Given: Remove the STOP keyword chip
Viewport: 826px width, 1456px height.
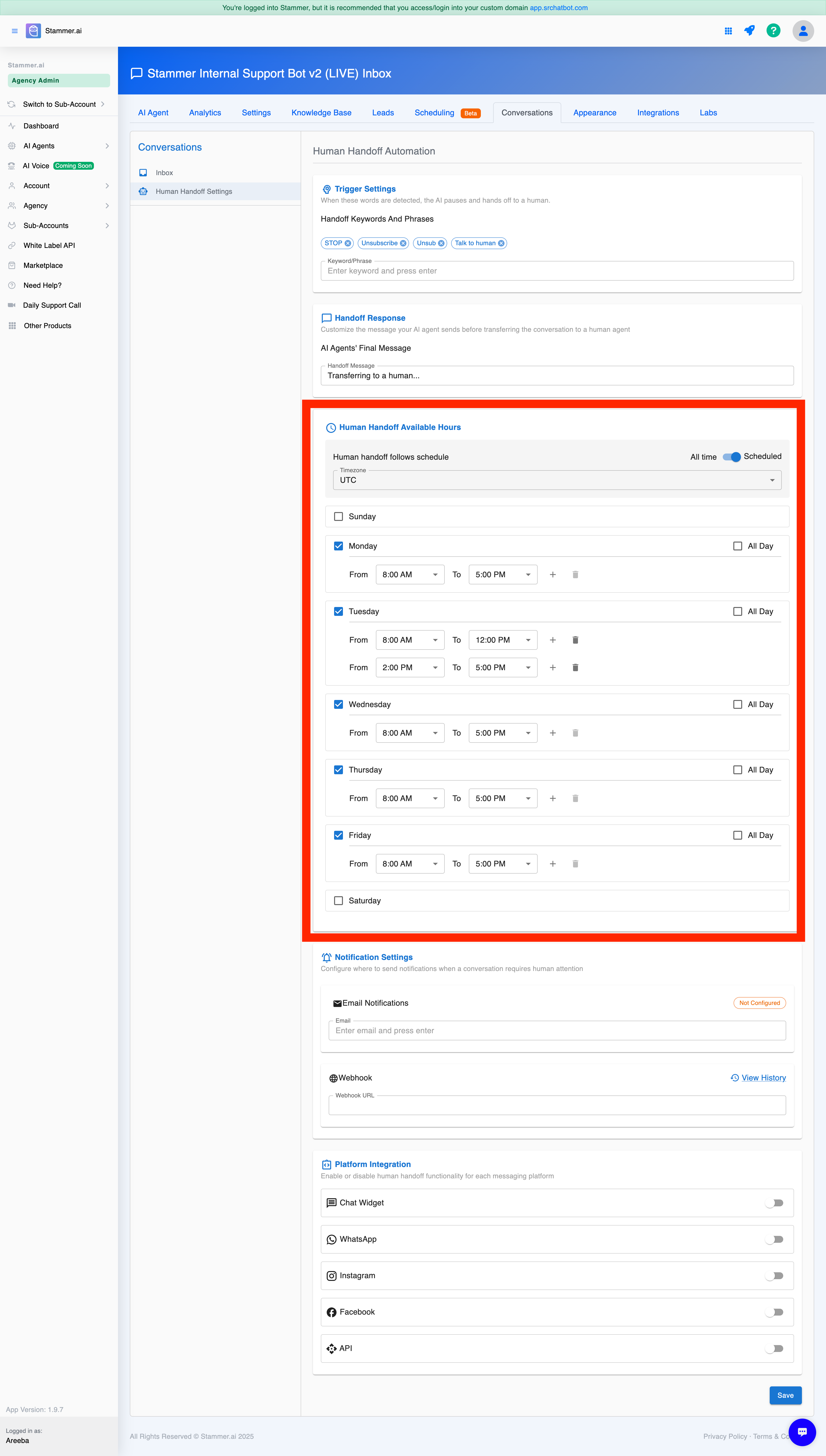Looking at the screenshot, I should pos(348,243).
